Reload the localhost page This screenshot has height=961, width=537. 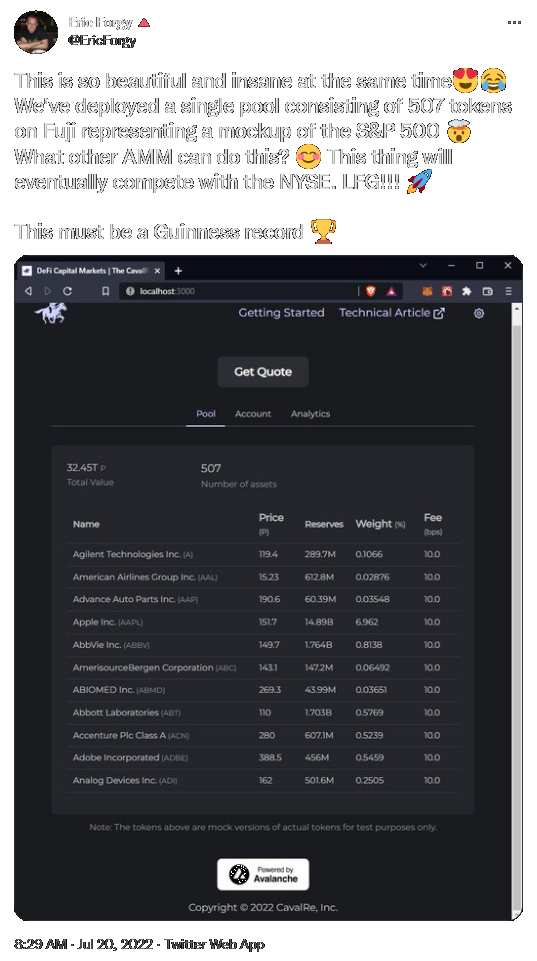pyautogui.click(x=67, y=291)
